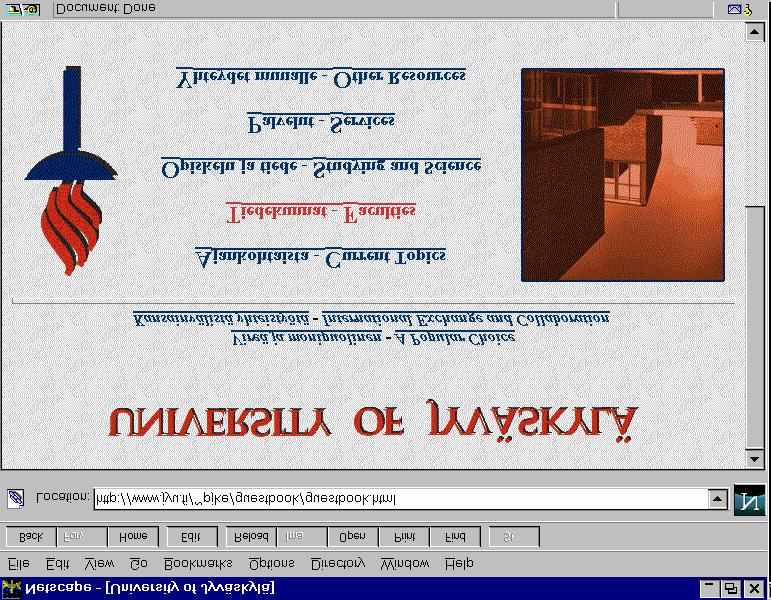Click inside the Location URL field
The image size is (771, 600).
(x=401, y=499)
